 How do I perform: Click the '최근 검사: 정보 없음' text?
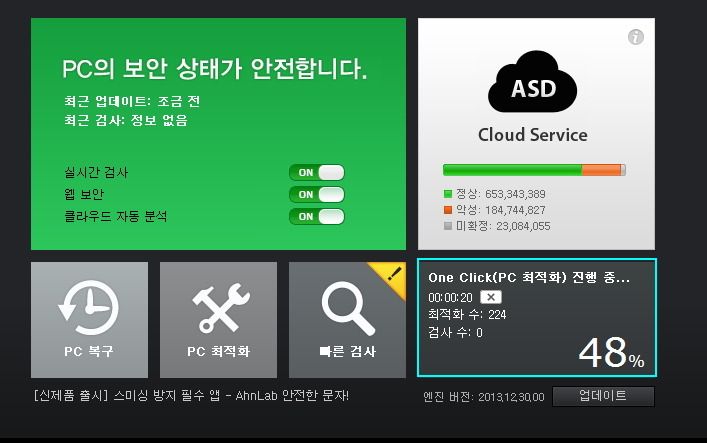coord(126,120)
